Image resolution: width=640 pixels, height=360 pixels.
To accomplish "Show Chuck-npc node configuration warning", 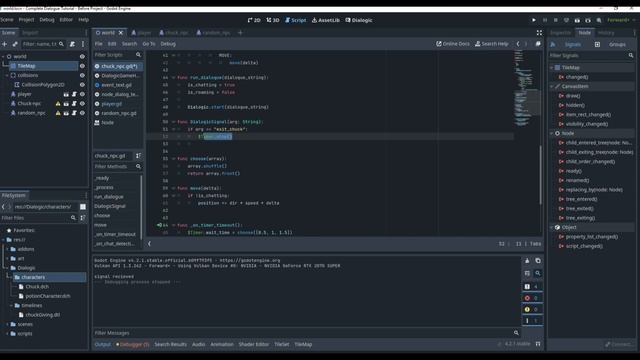I will pos(58,104).
